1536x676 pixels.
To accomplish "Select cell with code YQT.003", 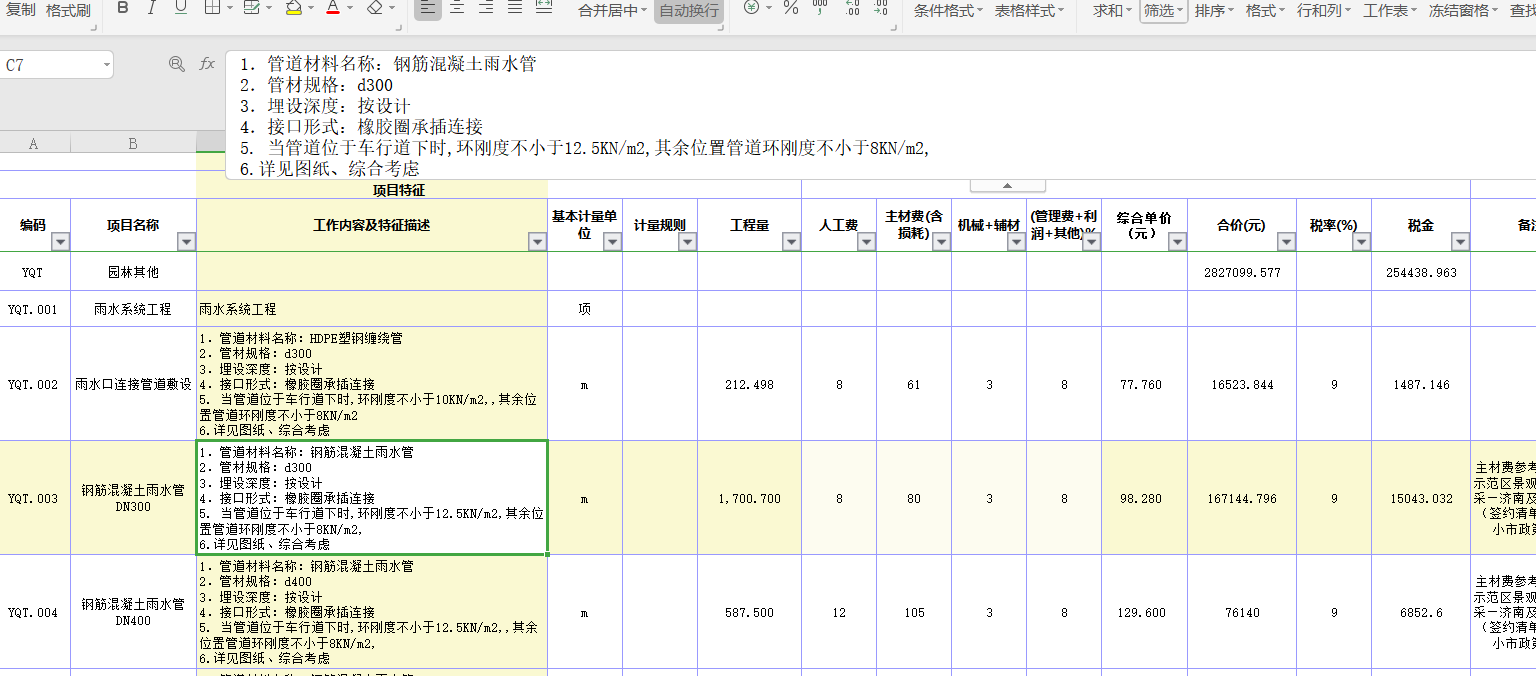I will [x=34, y=498].
